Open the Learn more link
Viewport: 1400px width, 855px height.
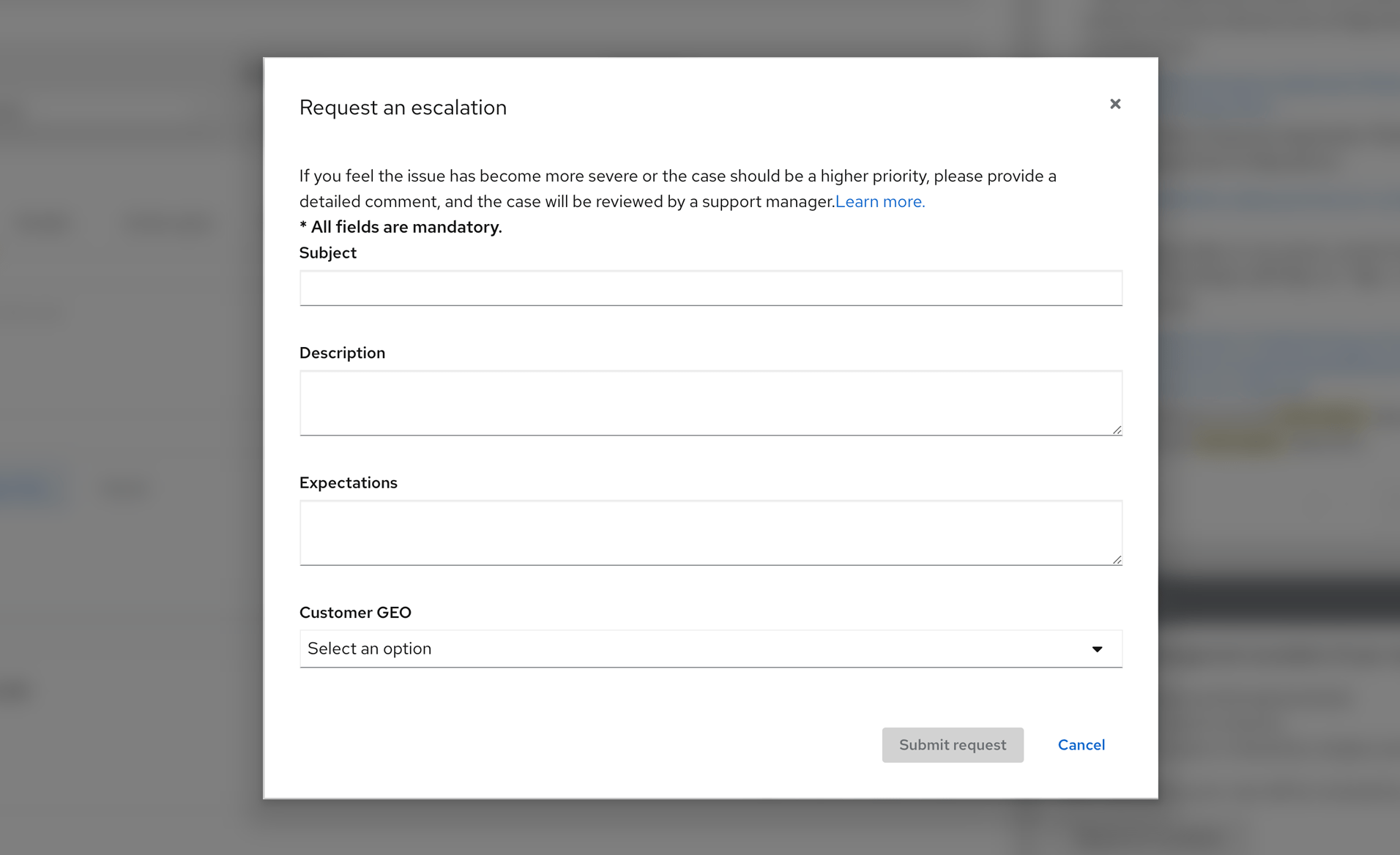coord(879,201)
